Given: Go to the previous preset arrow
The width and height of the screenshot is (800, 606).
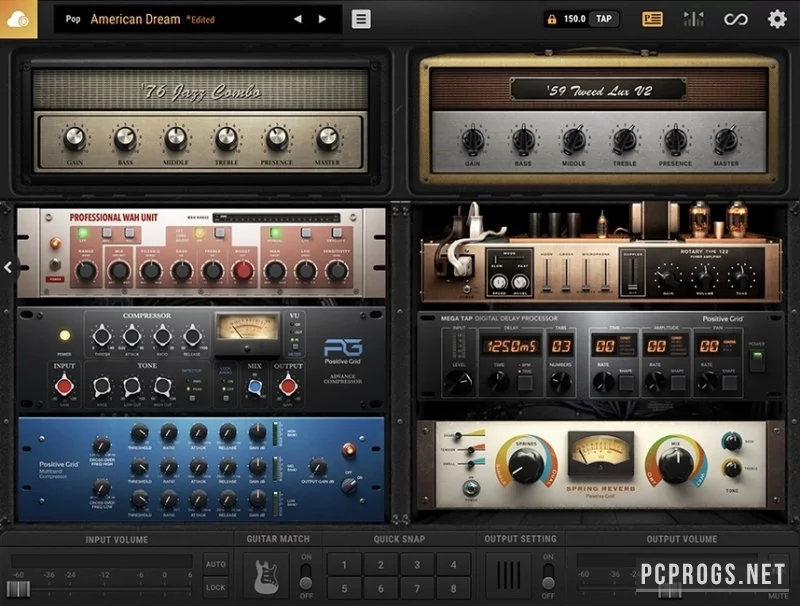Looking at the screenshot, I should (297, 19).
